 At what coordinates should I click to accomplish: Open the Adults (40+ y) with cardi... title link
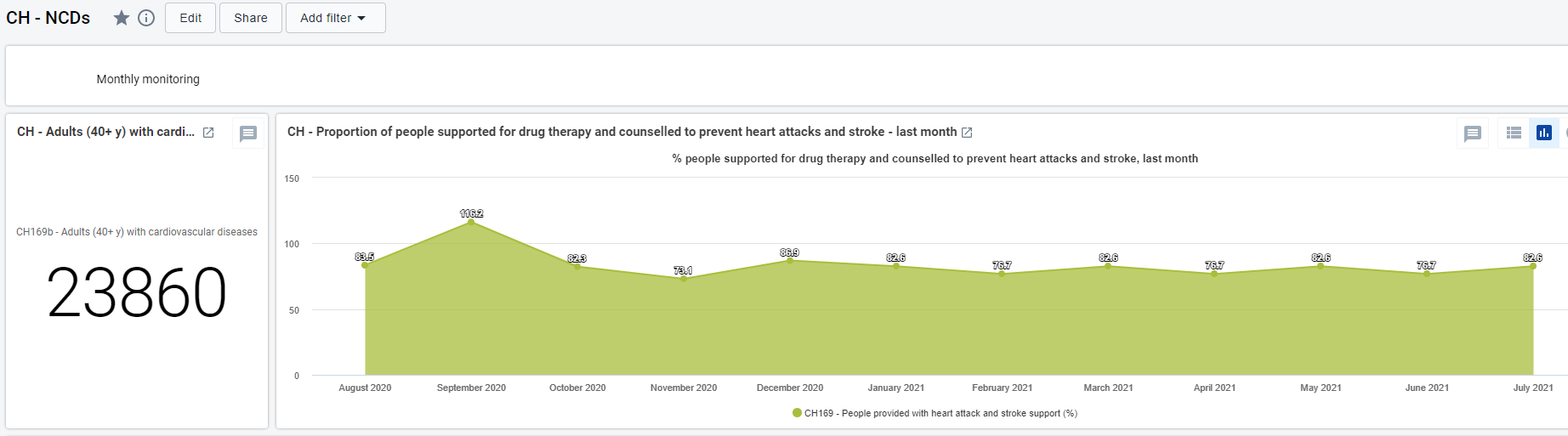105,132
